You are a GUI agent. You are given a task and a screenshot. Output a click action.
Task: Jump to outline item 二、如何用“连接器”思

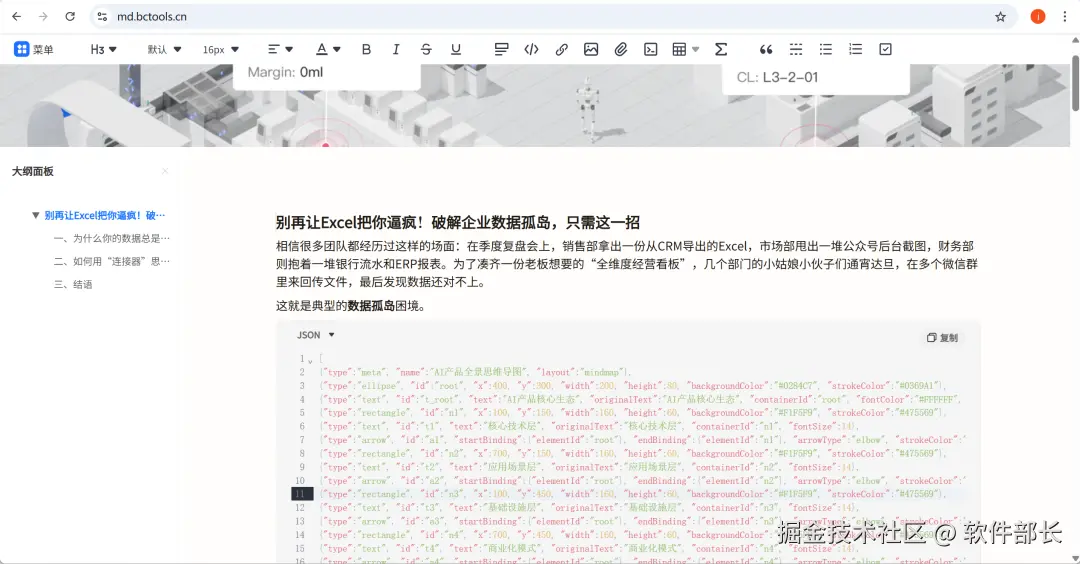coord(112,261)
